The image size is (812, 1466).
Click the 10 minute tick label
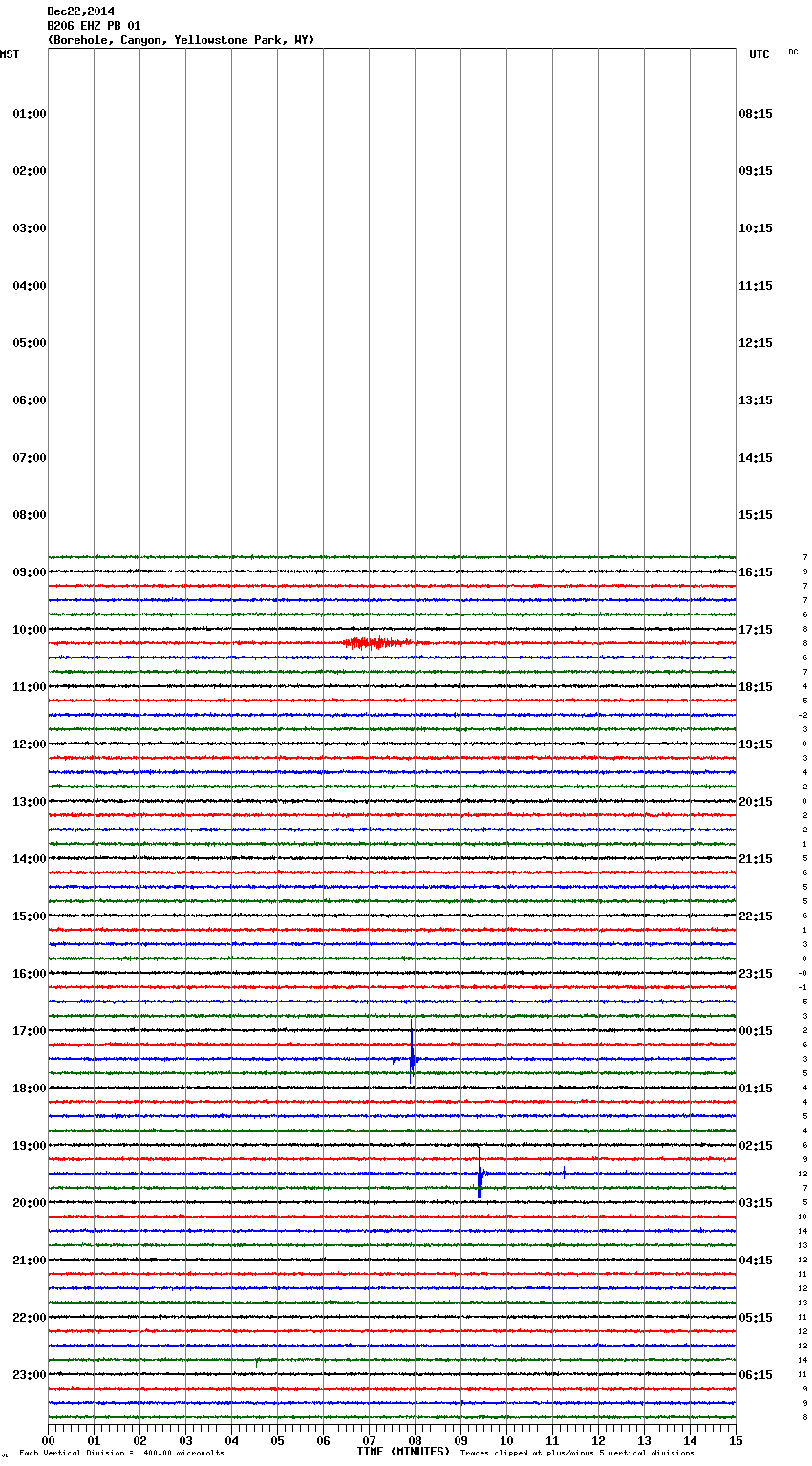point(506,1441)
